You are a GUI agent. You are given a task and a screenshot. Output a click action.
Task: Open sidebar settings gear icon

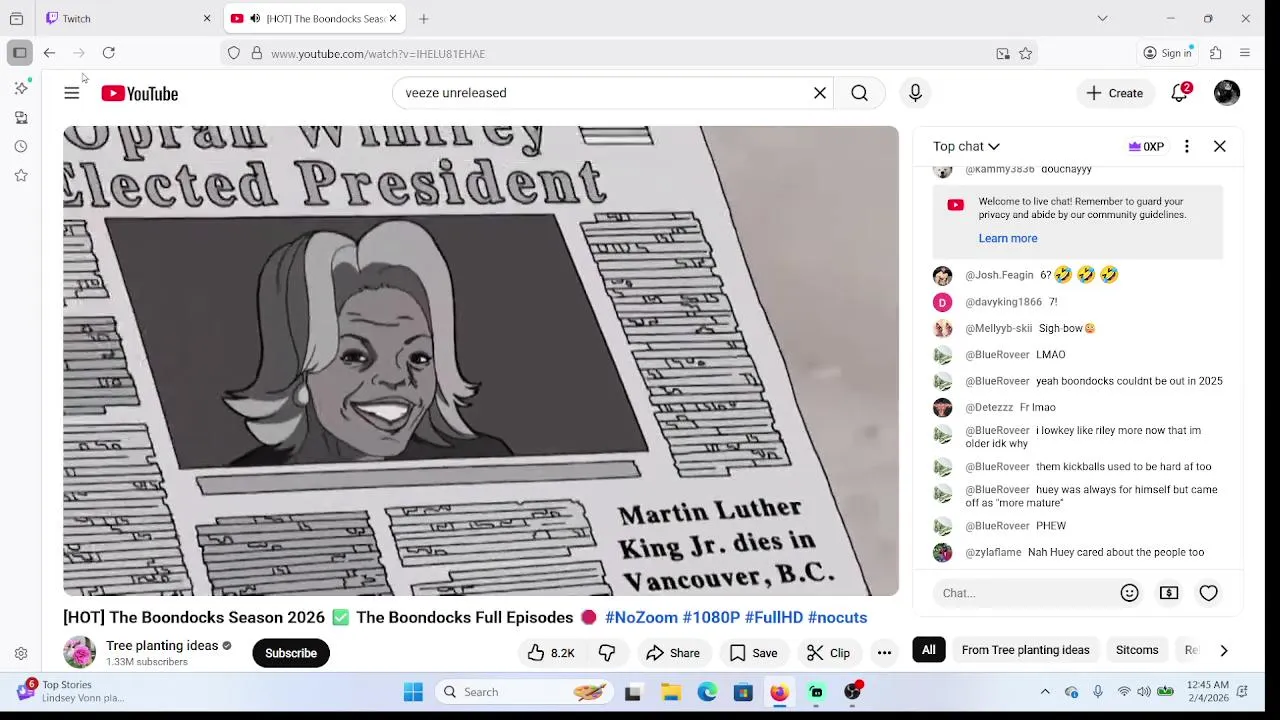click(21, 654)
